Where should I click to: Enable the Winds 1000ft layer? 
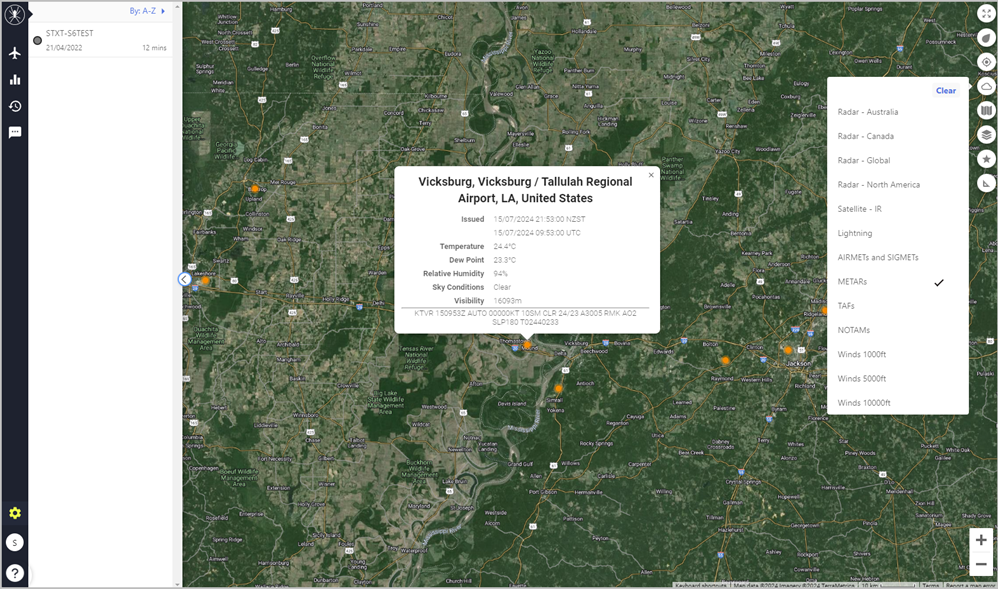pos(897,354)
